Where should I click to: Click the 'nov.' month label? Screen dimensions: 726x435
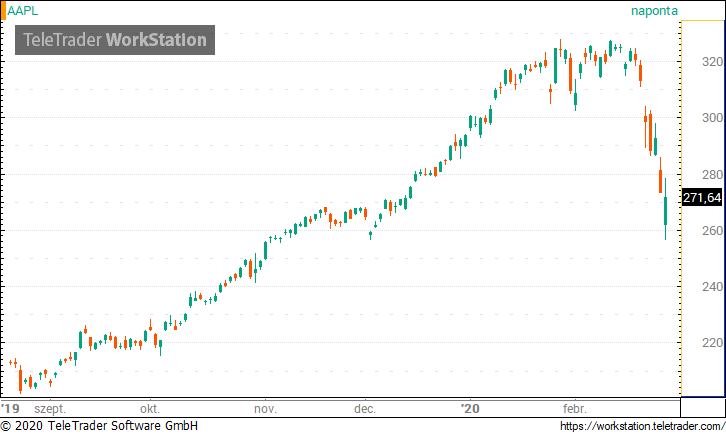coord(265,409)
